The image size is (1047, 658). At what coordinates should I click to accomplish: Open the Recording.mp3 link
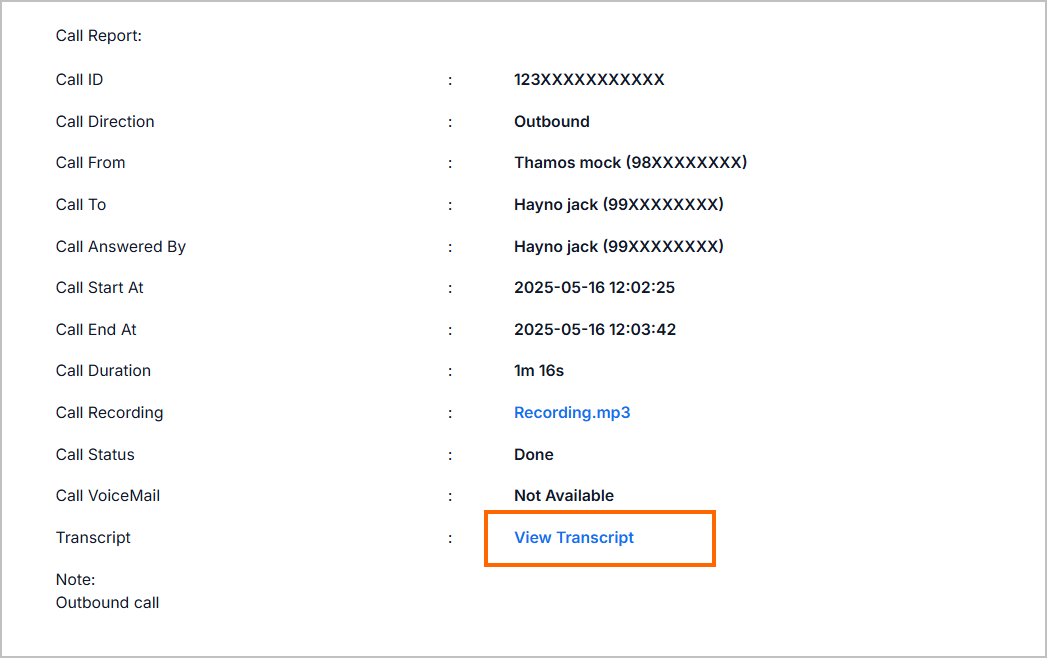pyautogui.click(x=572, y=413)
